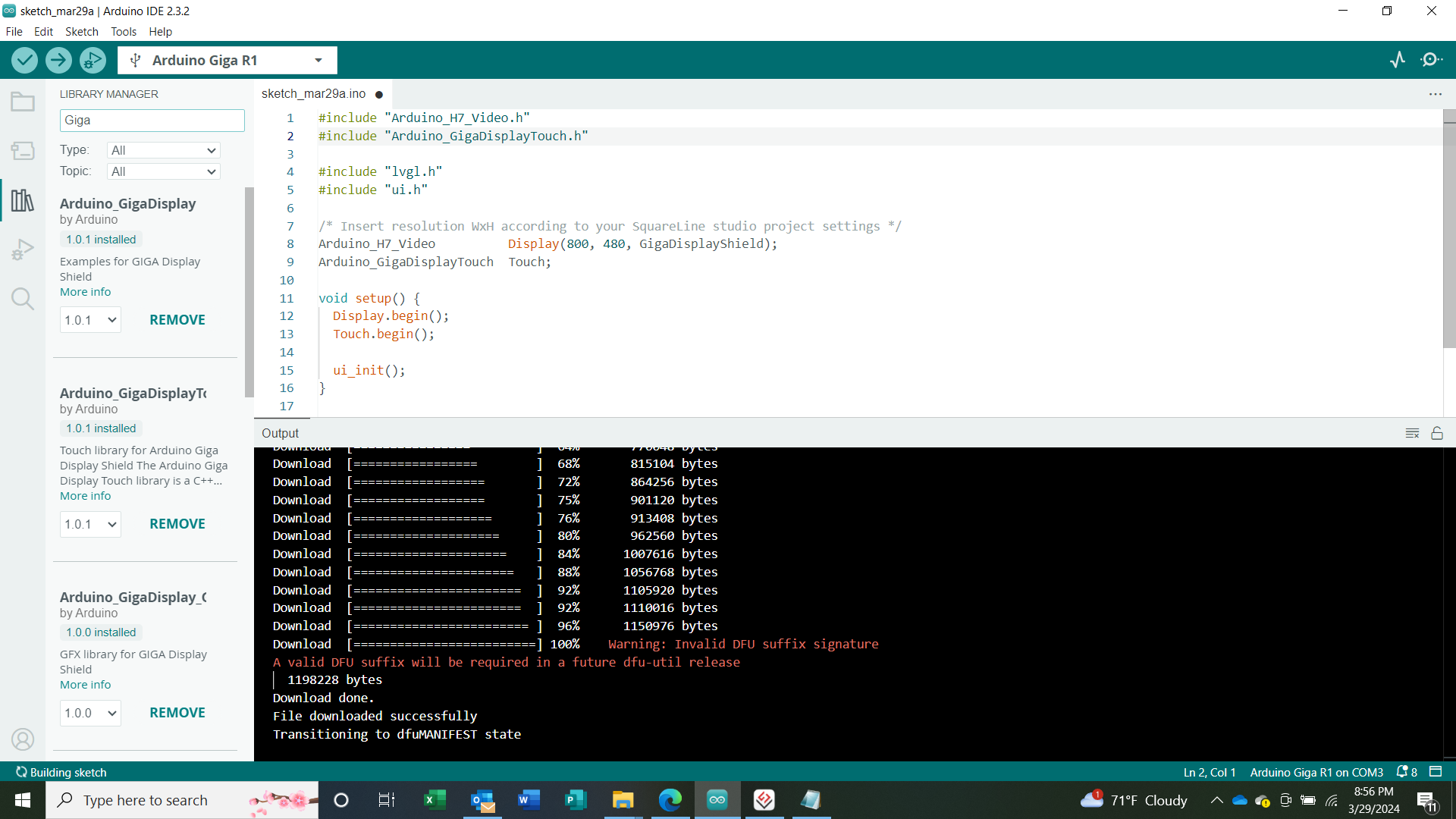Screen dimensions: 1456x819
Task: Start the debugger with the Debug button
Action: (x=93, y=60)
